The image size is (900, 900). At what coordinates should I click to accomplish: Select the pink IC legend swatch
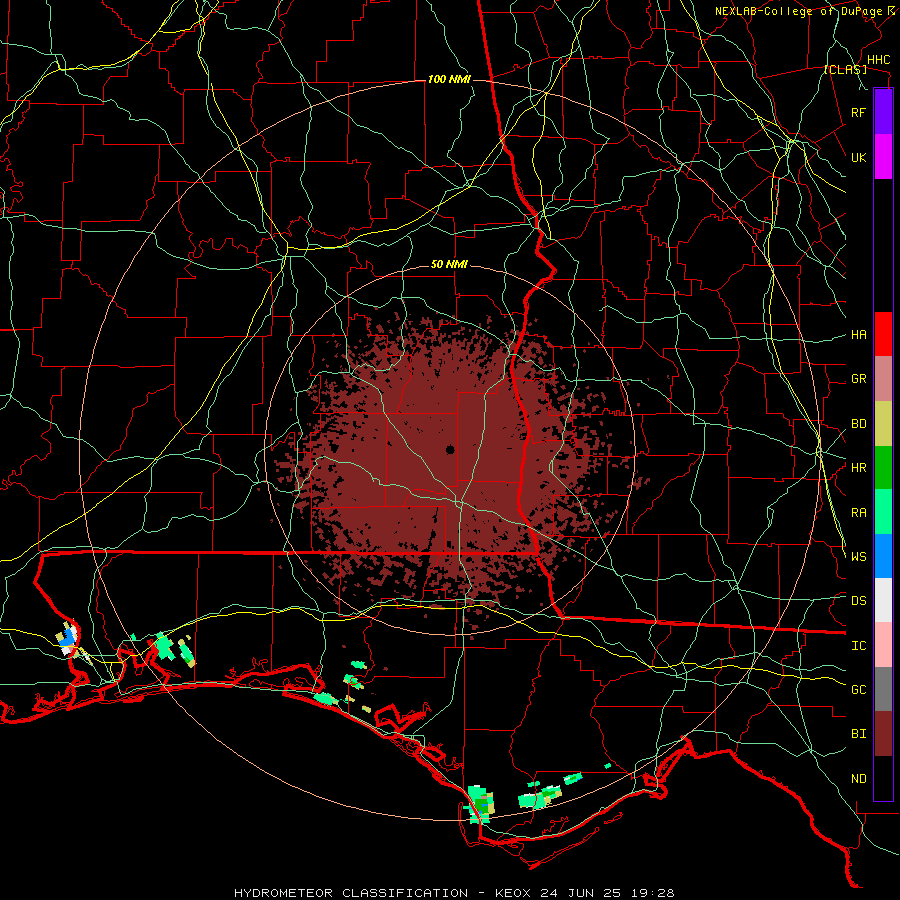pyautogui.click(x=883, y=645)
